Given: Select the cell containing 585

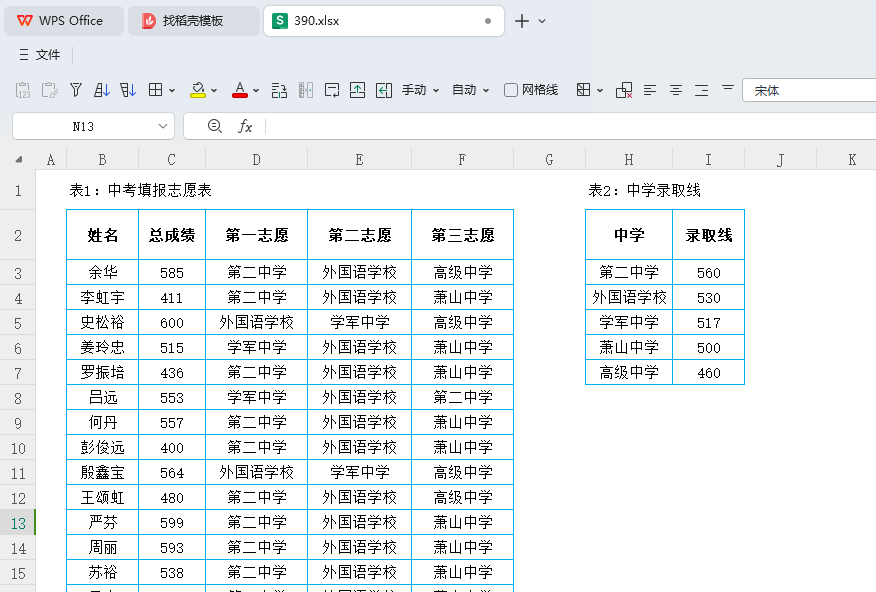Looking at the screenshot, I should 172,273.
